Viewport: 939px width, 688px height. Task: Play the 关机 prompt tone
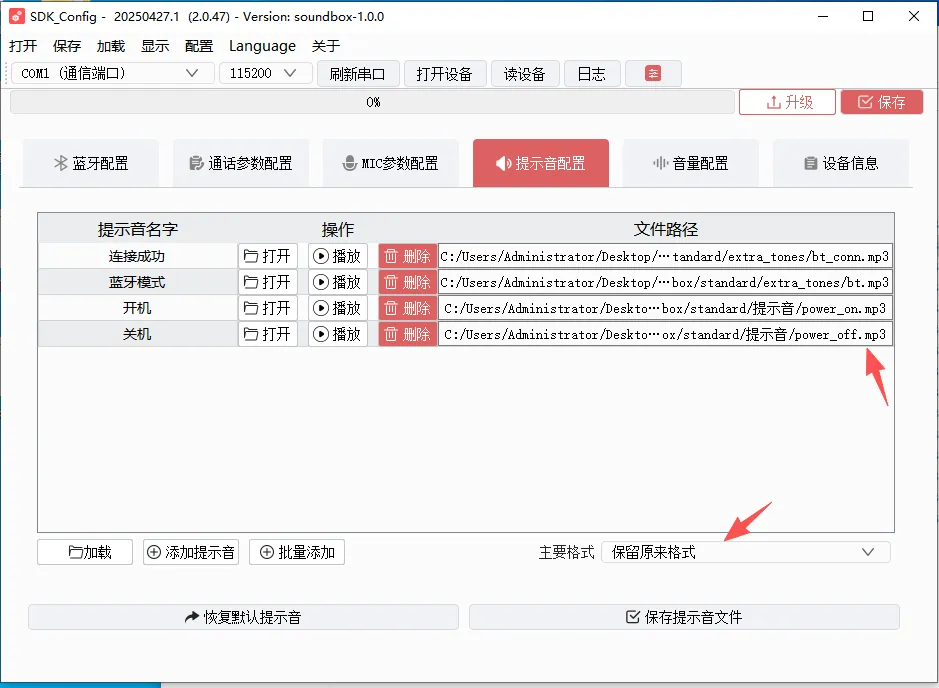338,334
